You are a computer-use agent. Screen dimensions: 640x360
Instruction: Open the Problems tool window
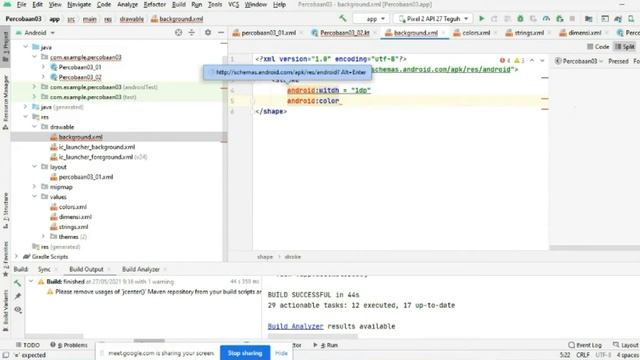click(x=69, y=345)
